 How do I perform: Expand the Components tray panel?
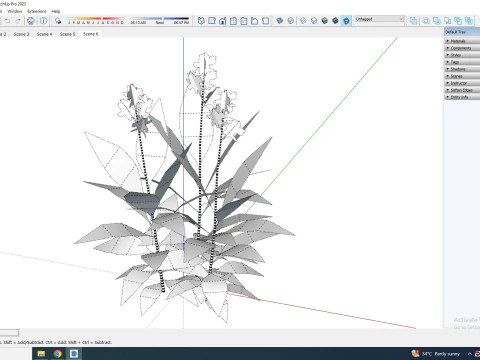pyautogui.click(x=463, y=48)
